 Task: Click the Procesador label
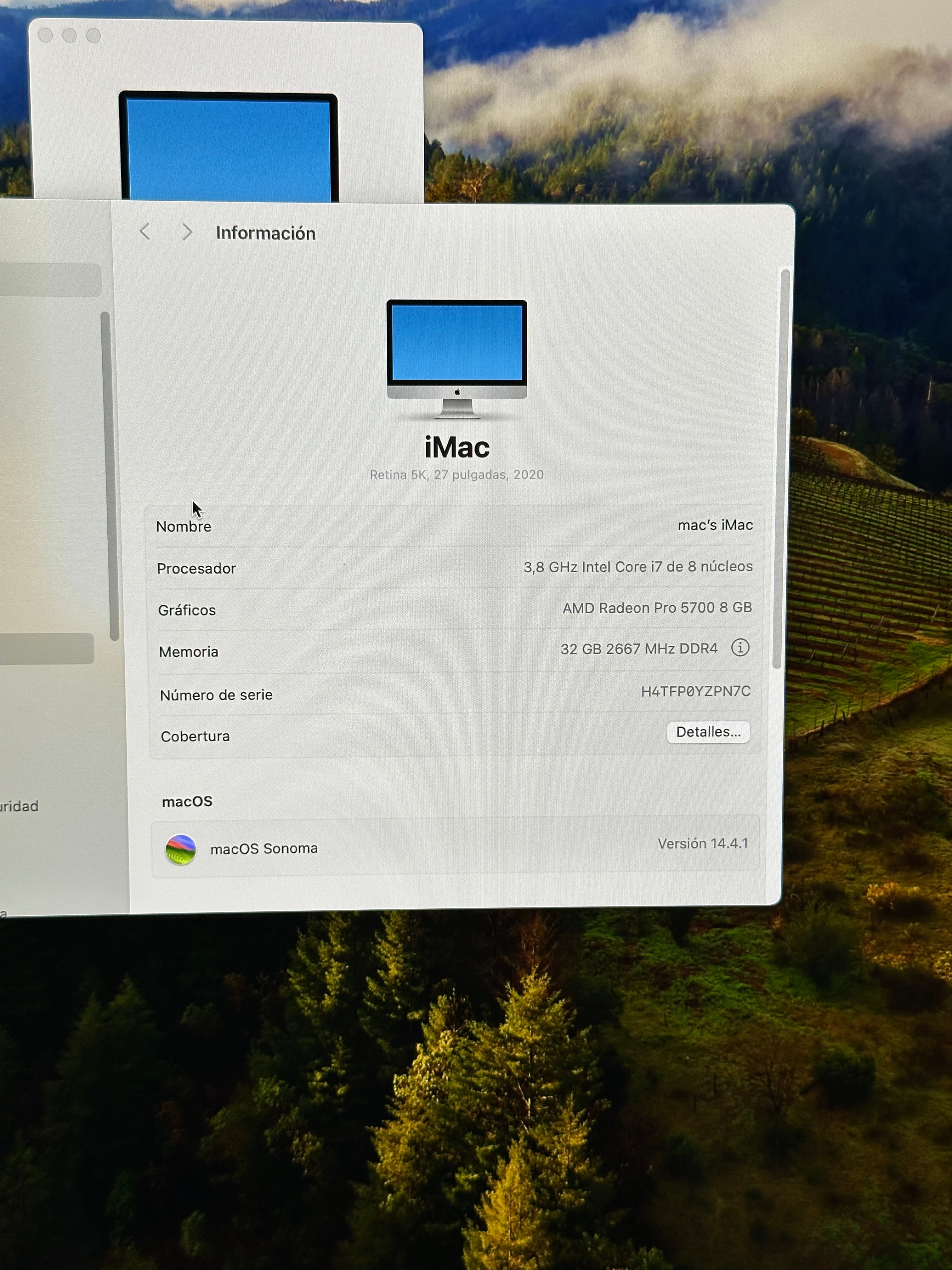point(196,569)
